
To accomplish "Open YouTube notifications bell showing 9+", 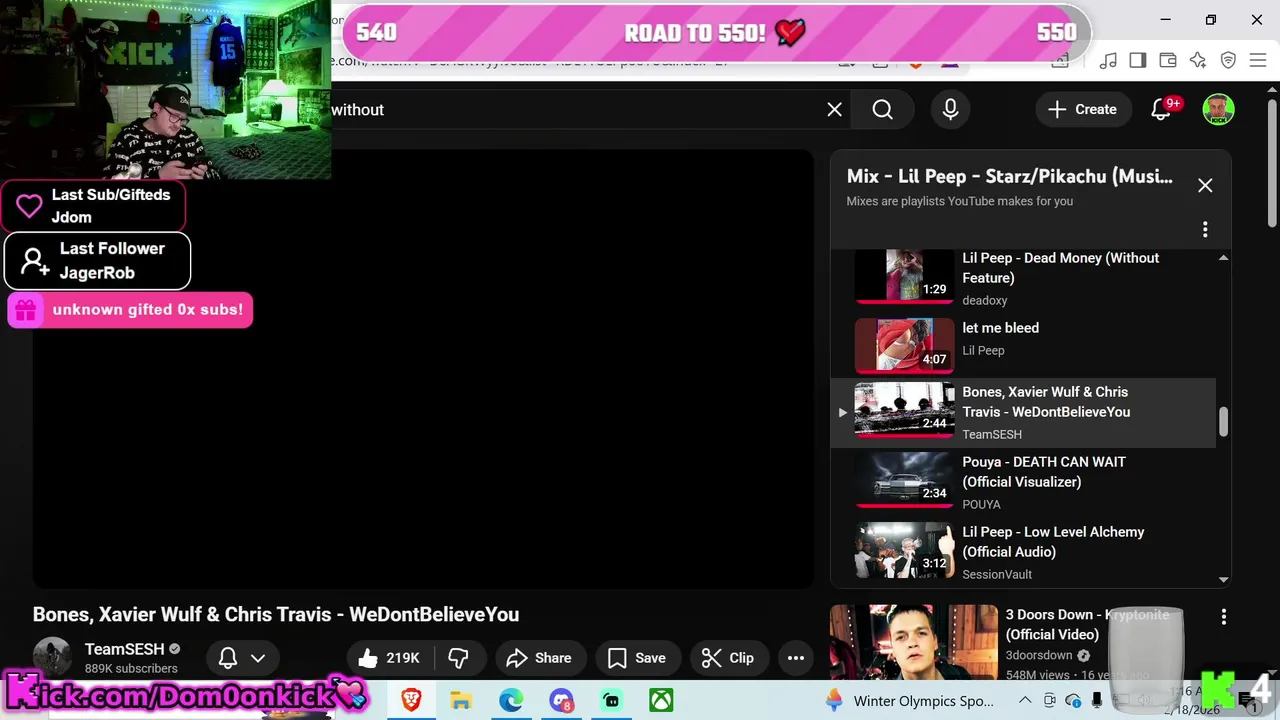I will coord(1161,109).
